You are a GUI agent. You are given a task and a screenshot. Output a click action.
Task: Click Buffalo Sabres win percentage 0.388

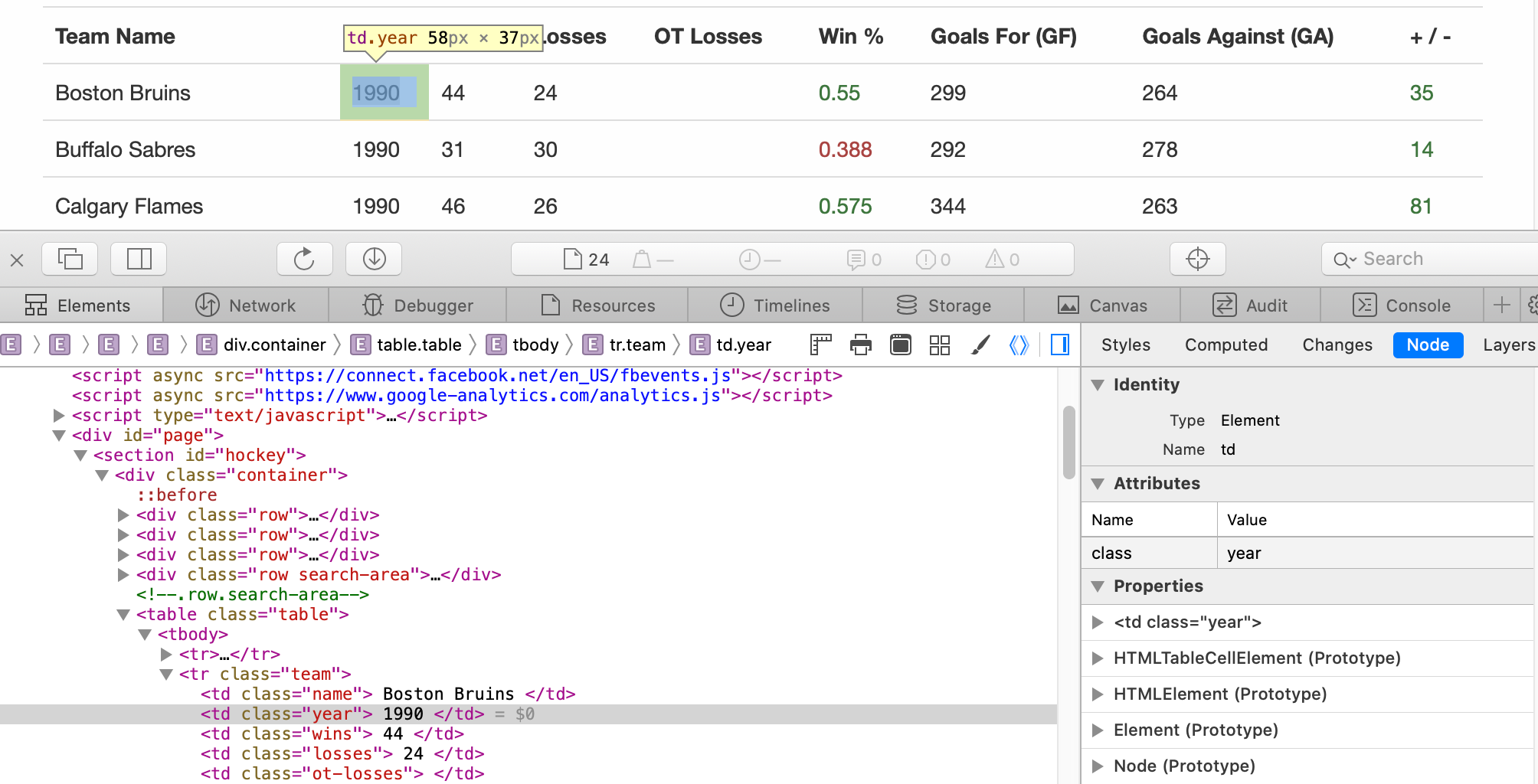pyautogui.click(x=845, y=149)
